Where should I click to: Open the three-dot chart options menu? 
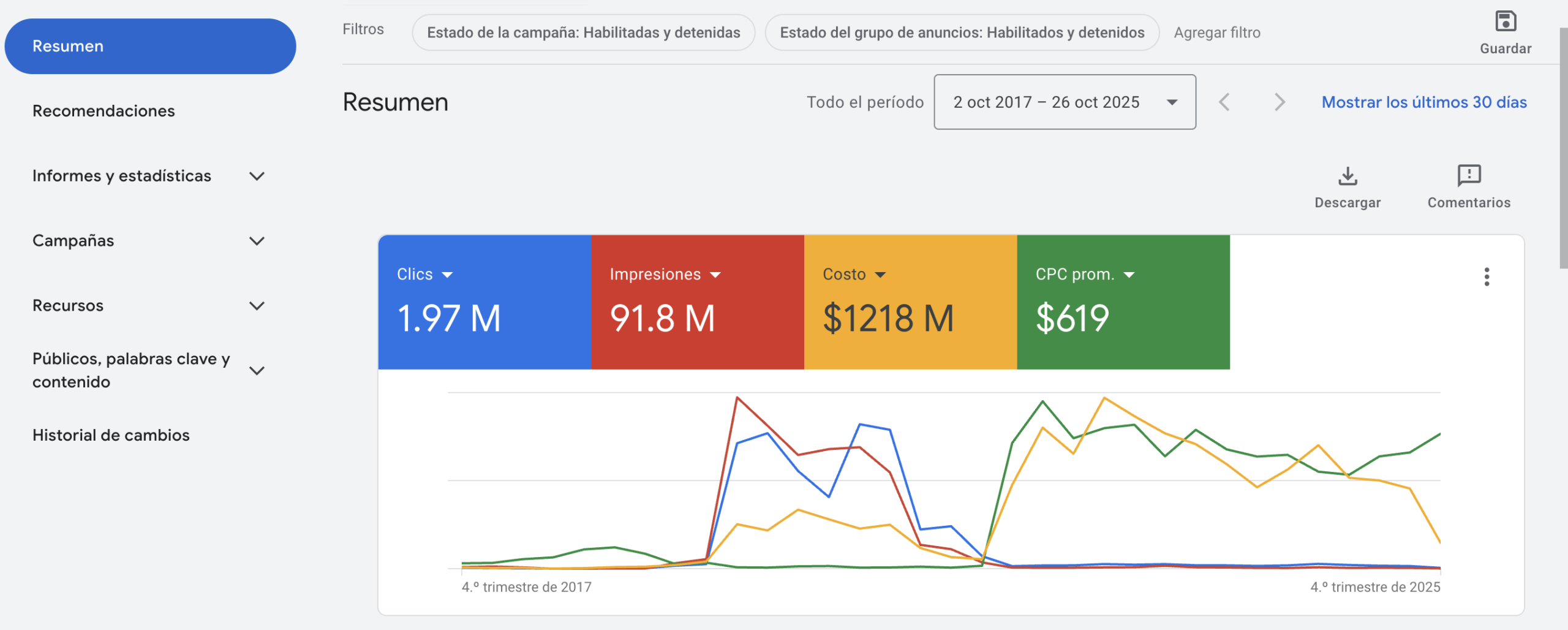[1487, 277]
